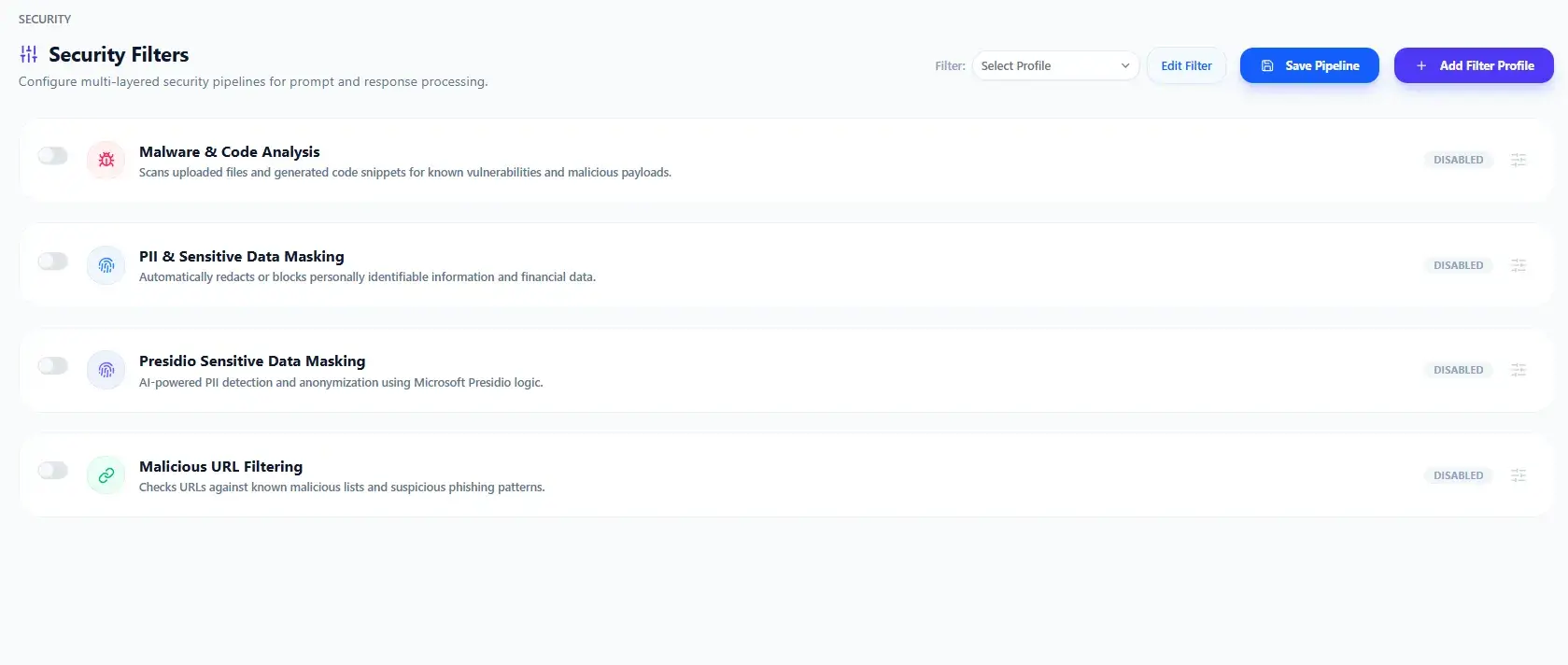Screen dimensions: 1568x665
Task: Click the Save Pipeline button
Action: click(1309, 65)
